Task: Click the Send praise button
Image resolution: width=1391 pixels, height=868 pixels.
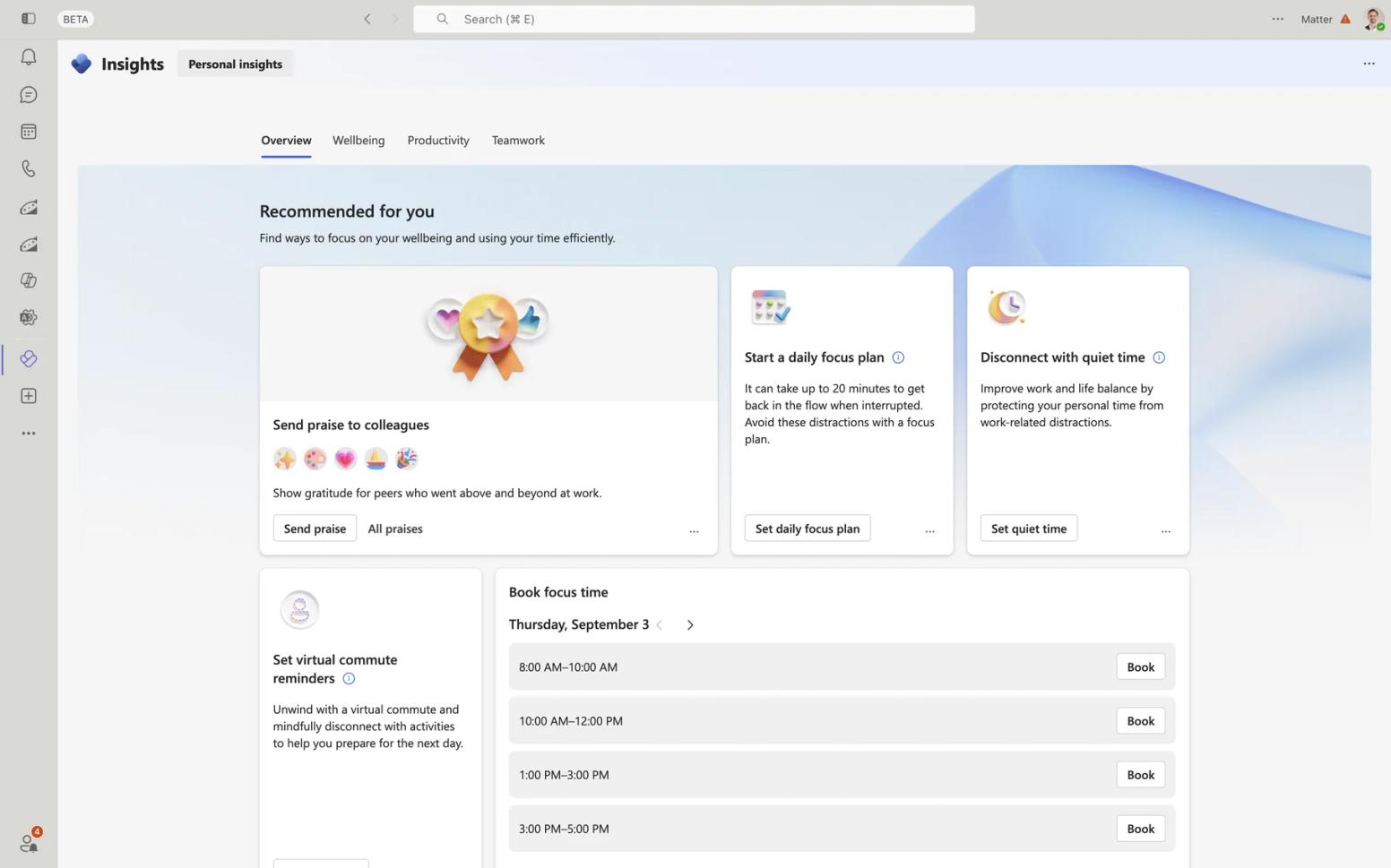Action: click(315, 529)
